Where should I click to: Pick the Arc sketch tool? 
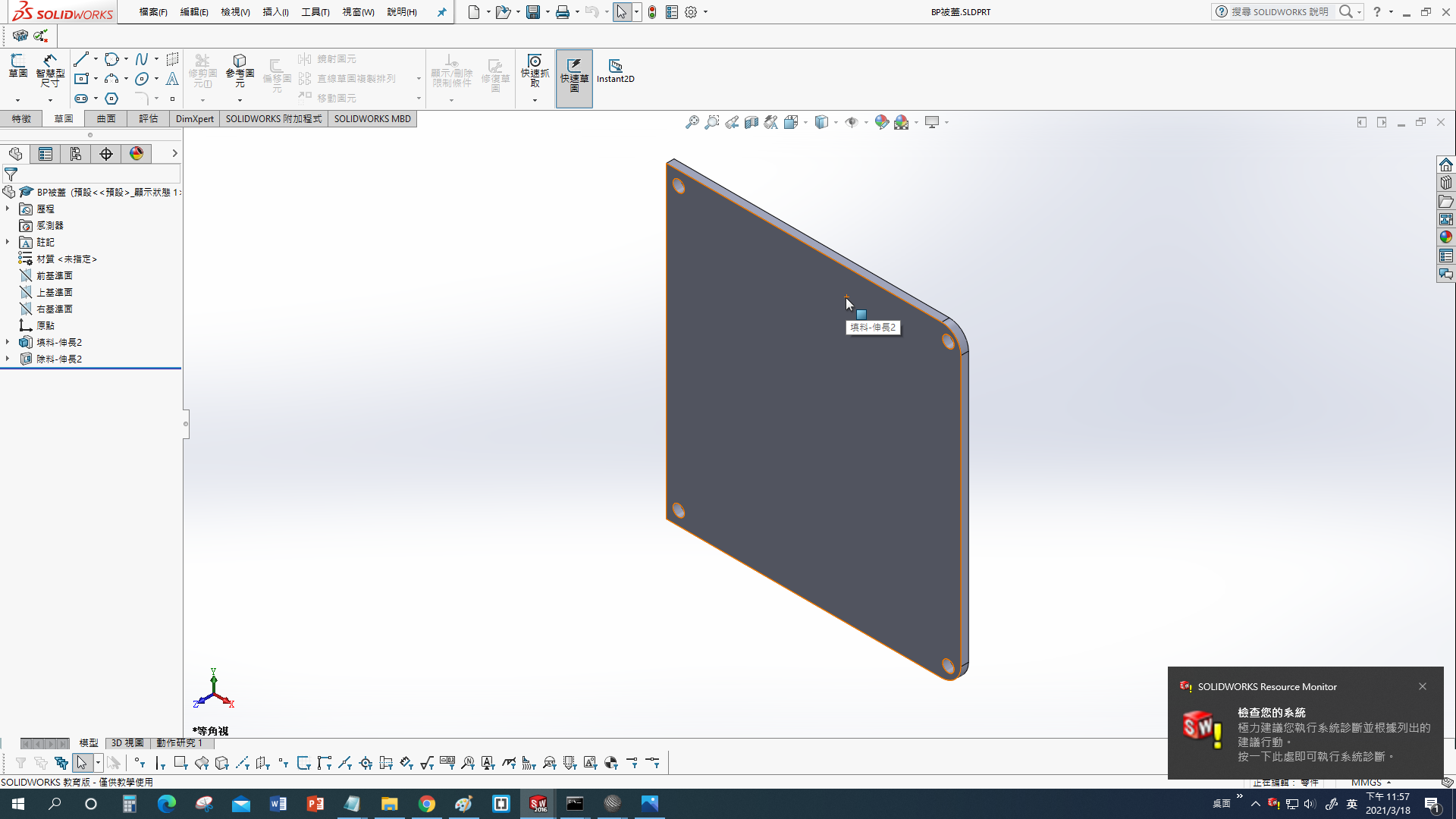click(112, 79)
